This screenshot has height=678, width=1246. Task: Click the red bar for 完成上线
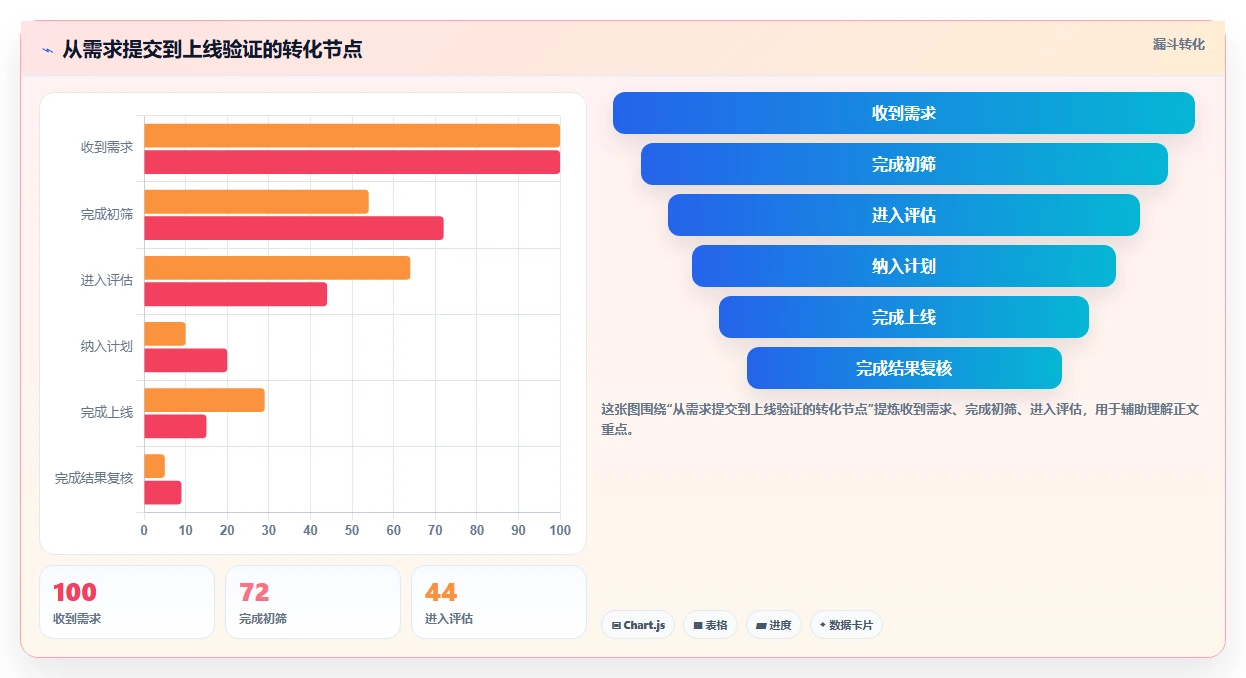pos(175,426)
